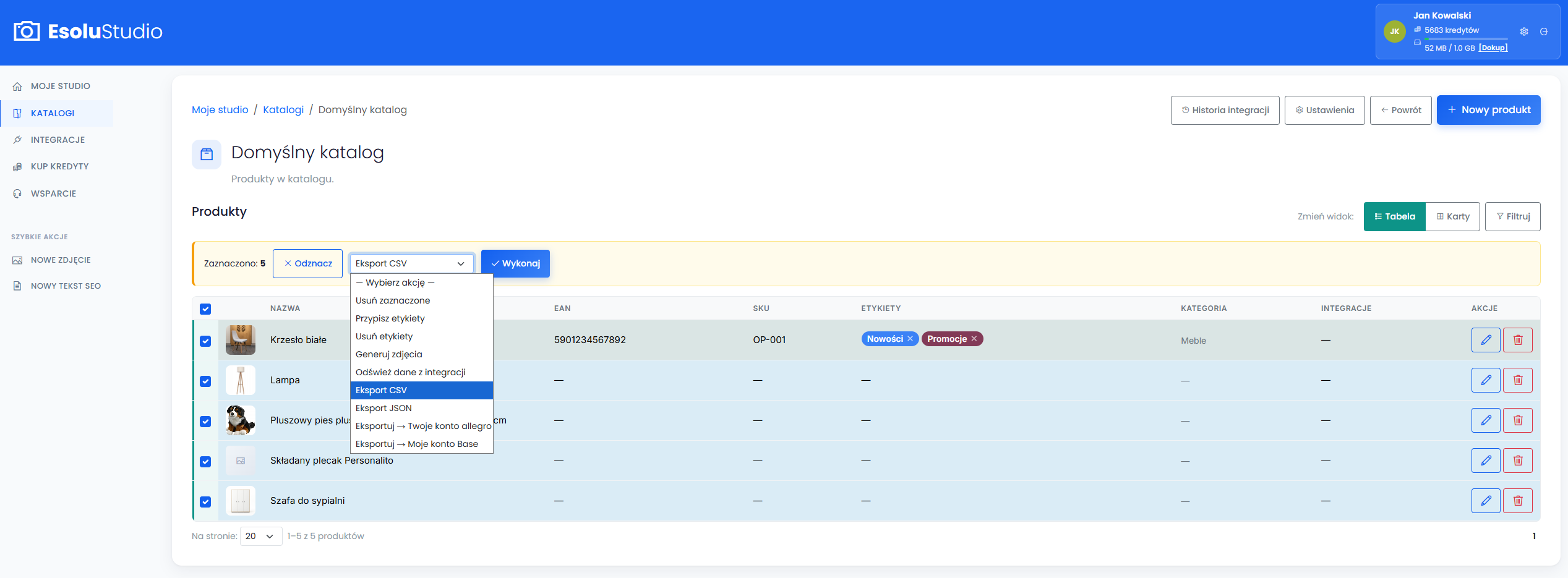1568x578 pixels.
Task: Open Krzesło białe product thumbnail
Action: pos(241,340)
